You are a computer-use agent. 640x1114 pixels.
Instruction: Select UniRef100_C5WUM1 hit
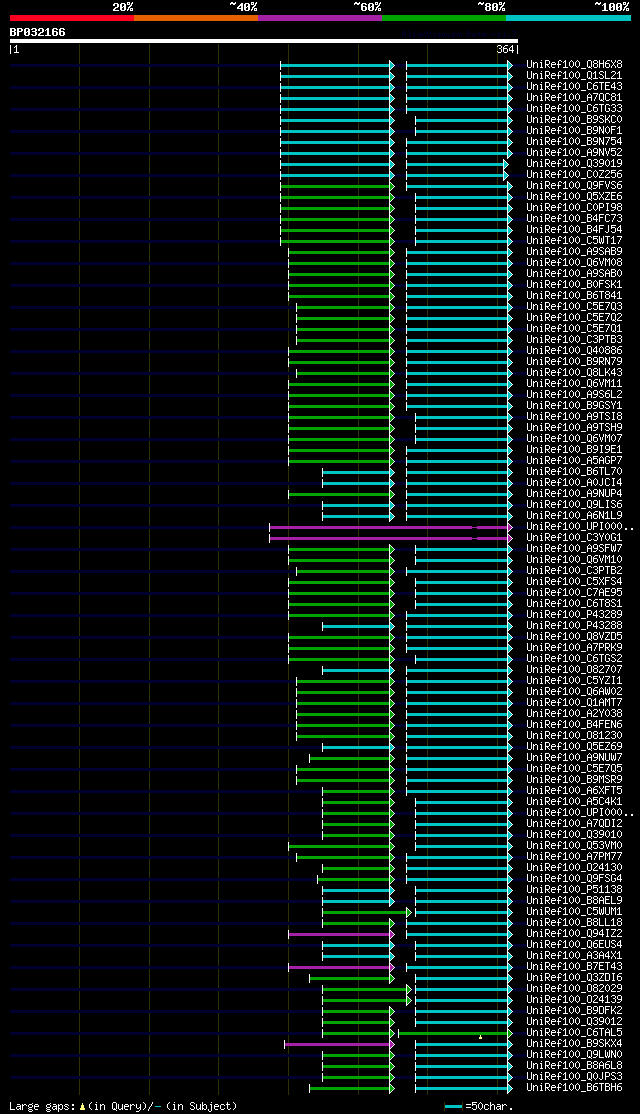[575, 912]
